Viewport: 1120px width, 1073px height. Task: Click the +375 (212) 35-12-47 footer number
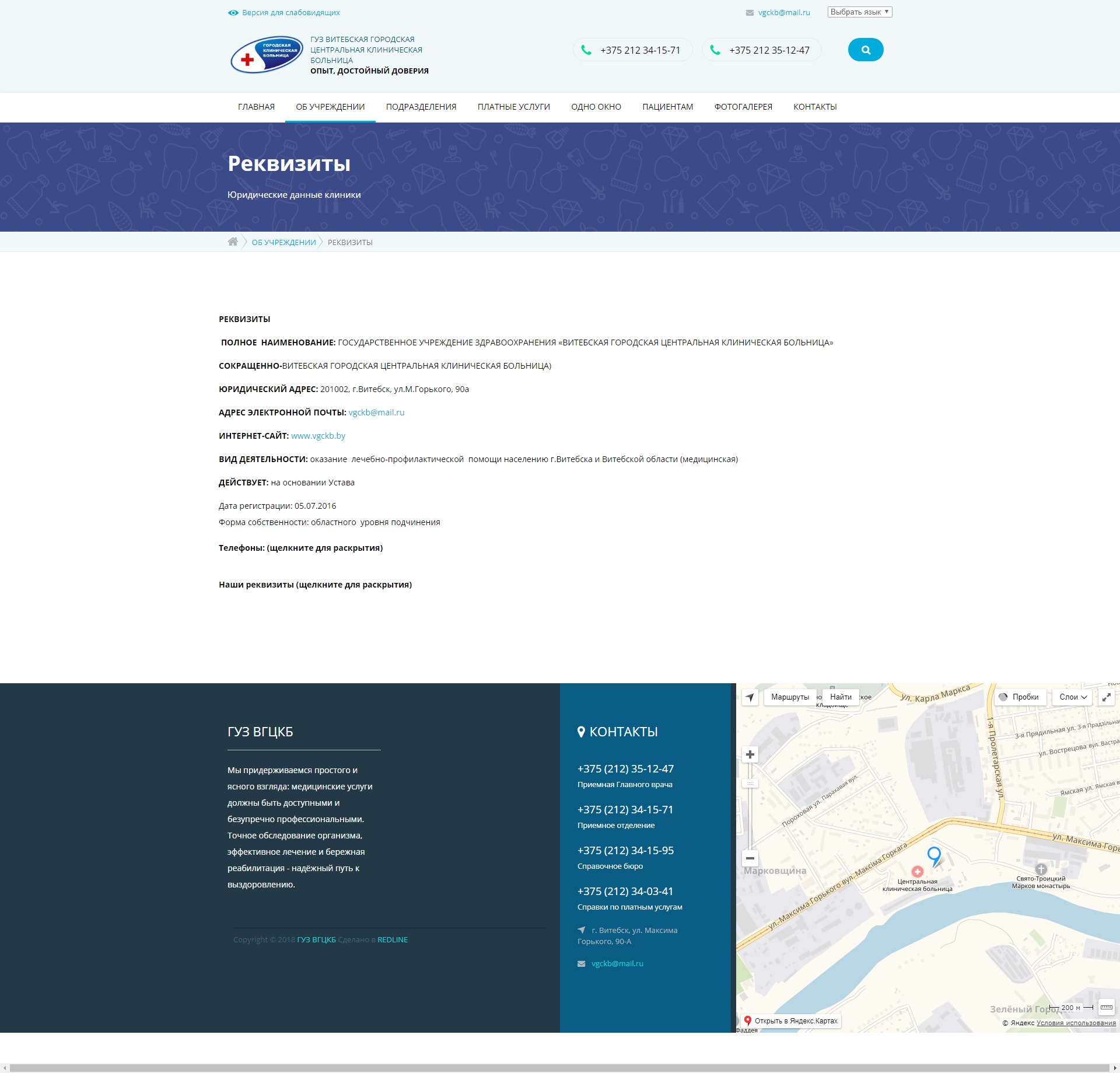[x=625, y=769]
